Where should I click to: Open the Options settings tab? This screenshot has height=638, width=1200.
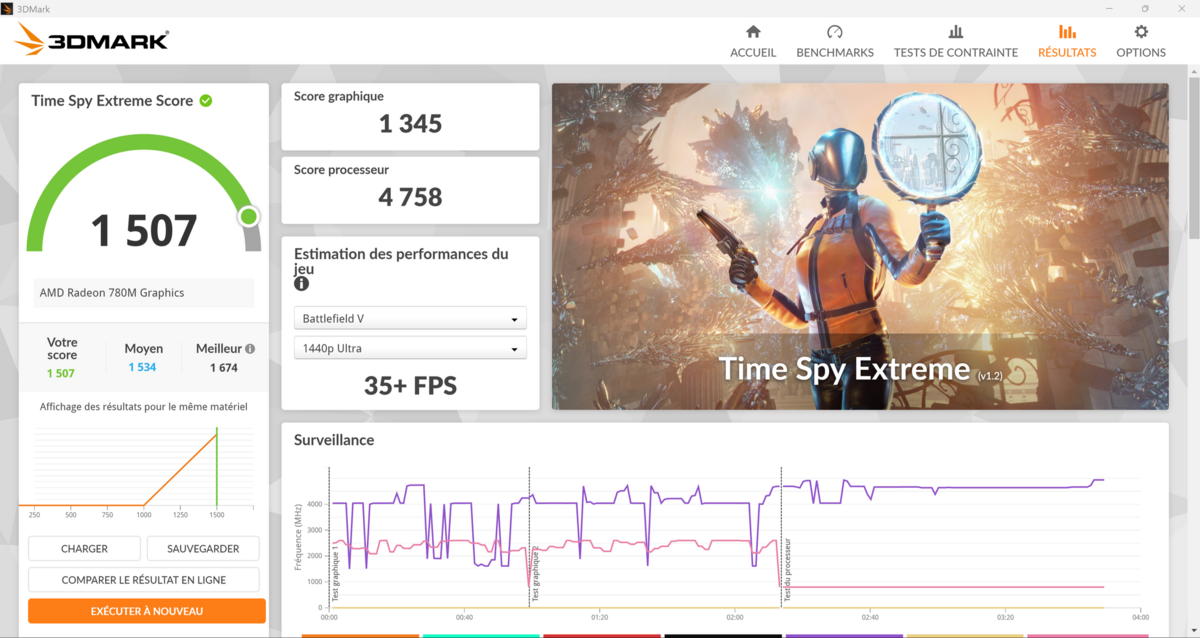coord(1141,41)
